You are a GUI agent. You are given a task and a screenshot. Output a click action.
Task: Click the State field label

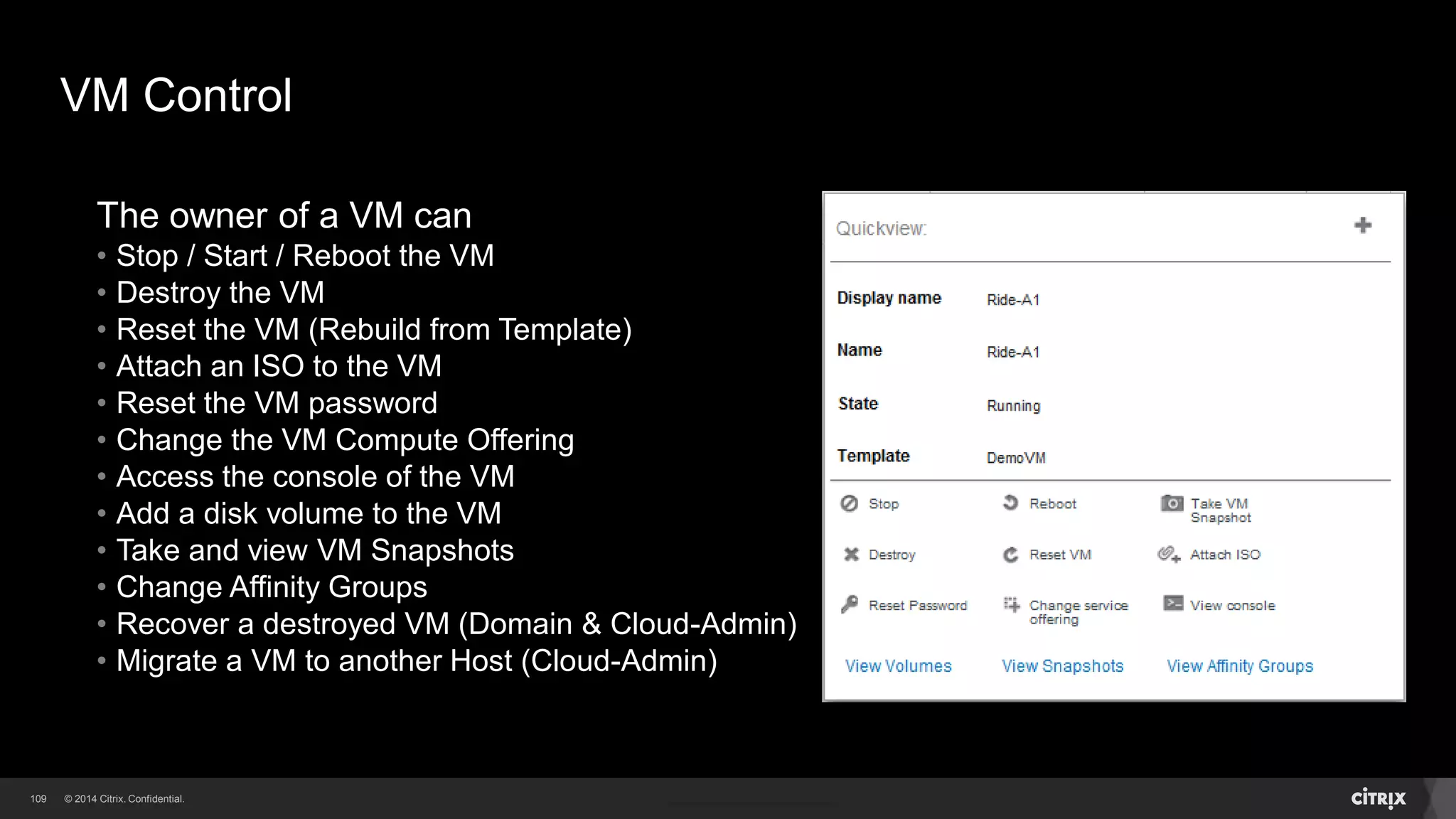(858, 404)
